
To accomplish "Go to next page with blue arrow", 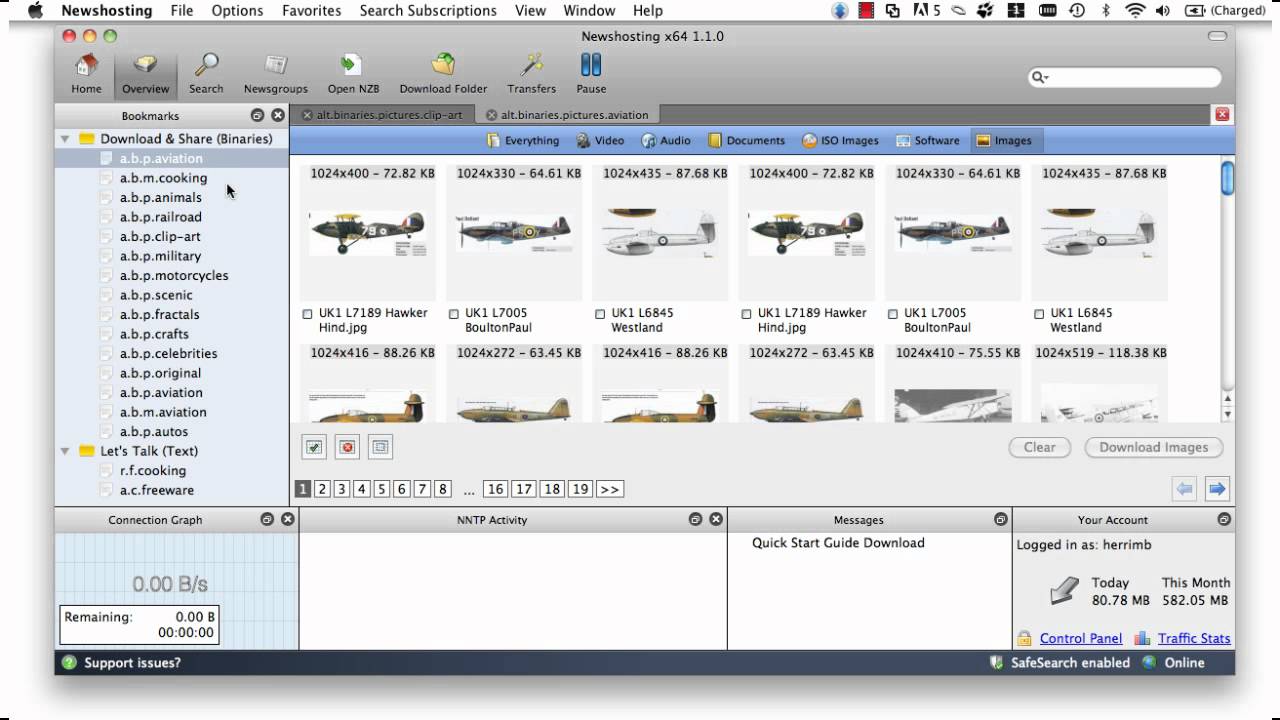I will coord(1217,489).
